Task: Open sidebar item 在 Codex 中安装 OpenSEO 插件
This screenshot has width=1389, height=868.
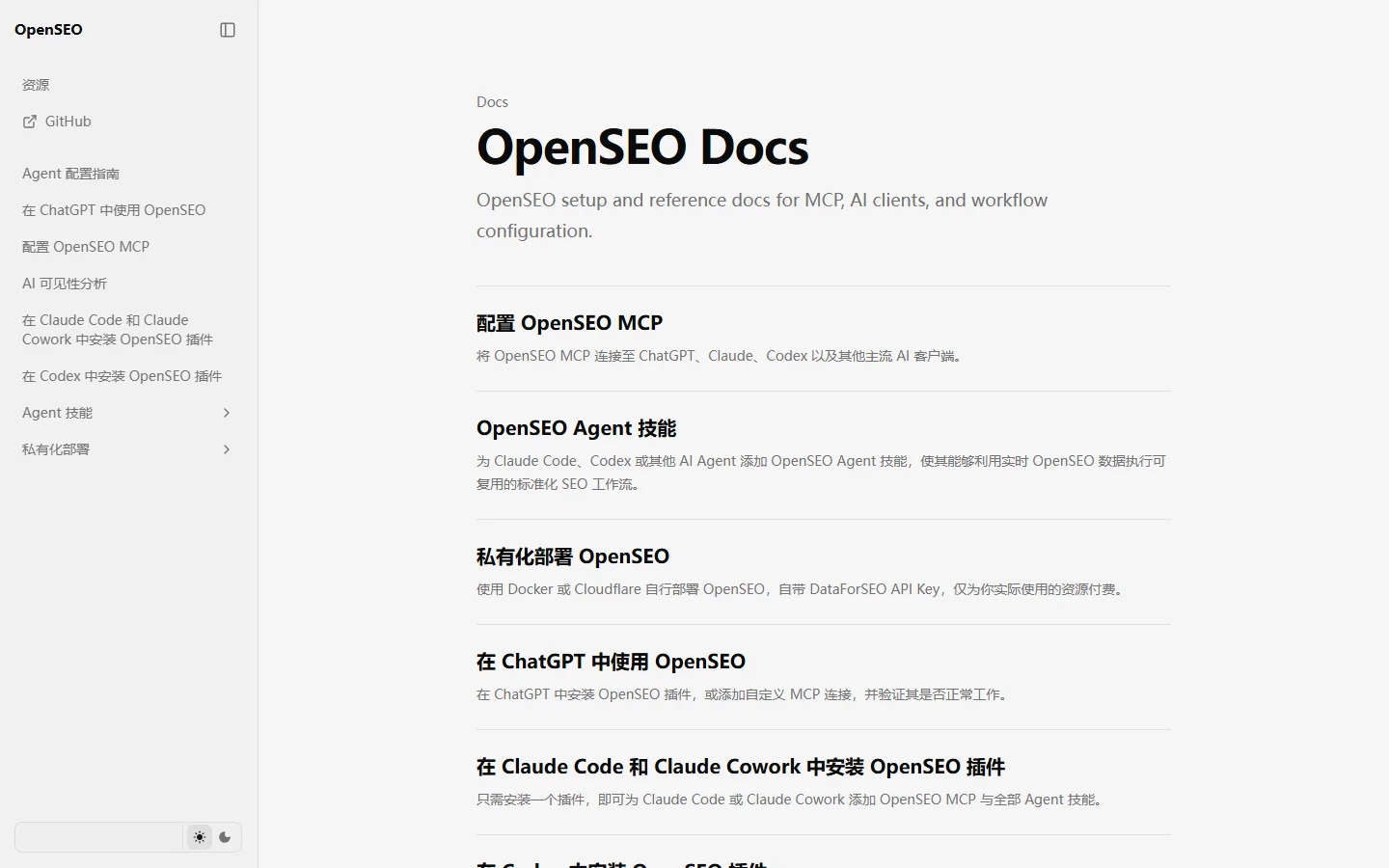Action: click(x=122, y=376)
